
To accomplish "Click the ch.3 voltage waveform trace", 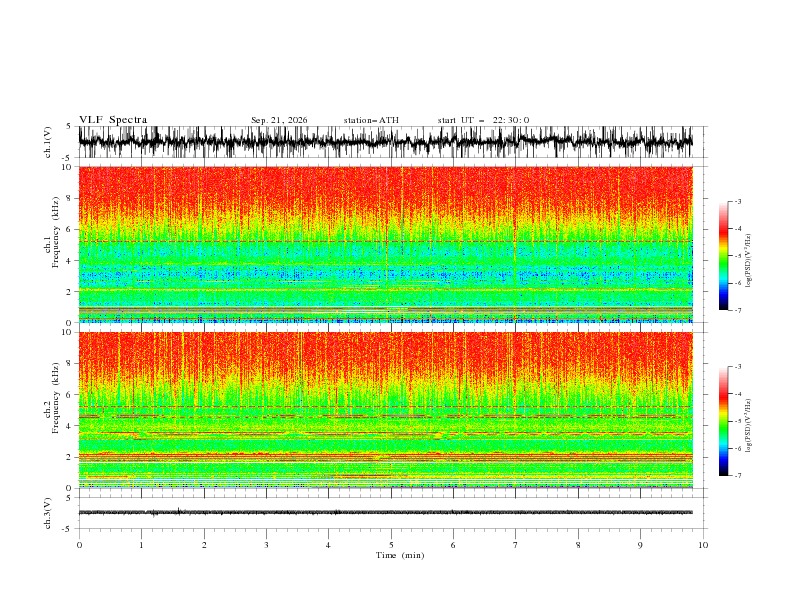I will [385, 513].
